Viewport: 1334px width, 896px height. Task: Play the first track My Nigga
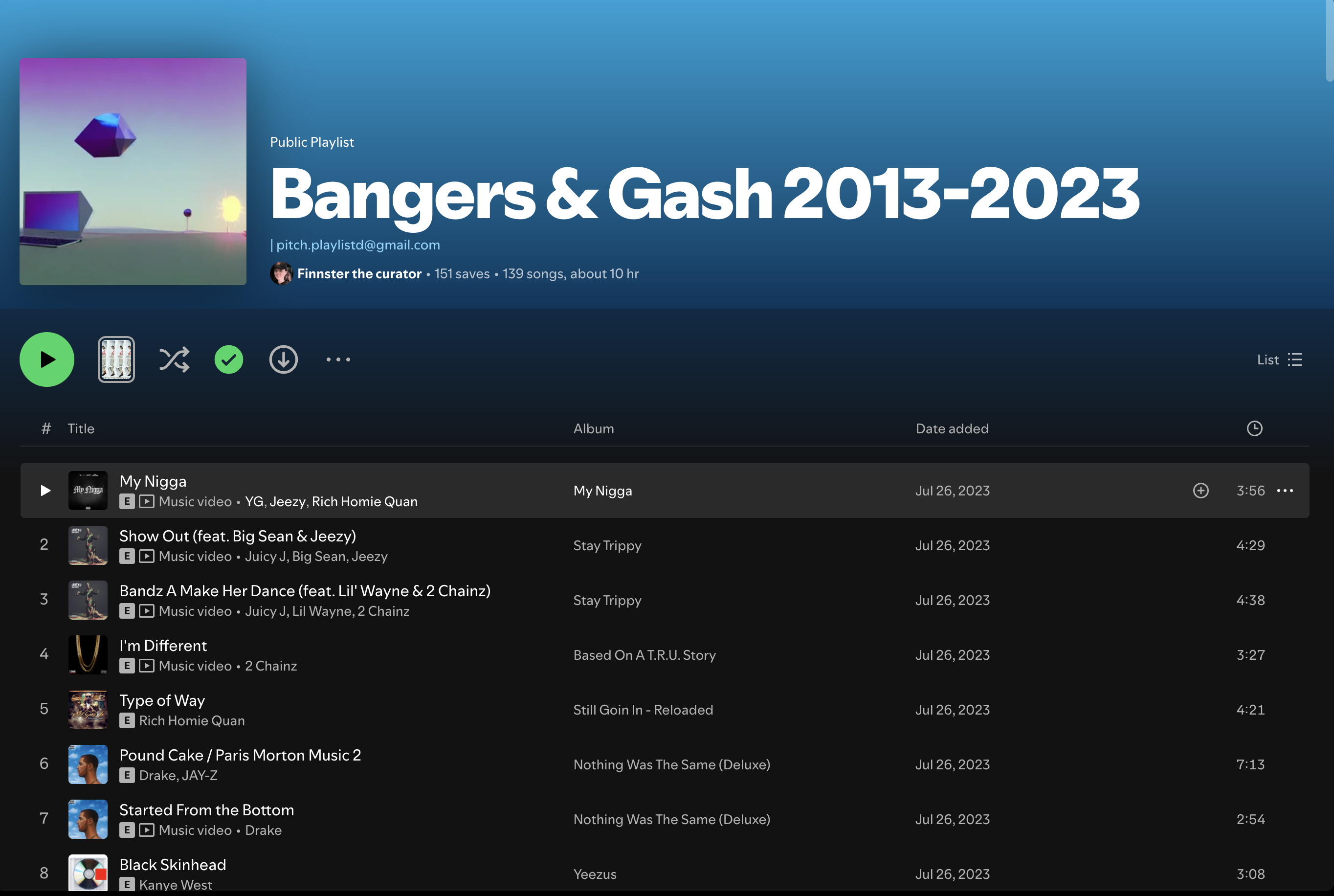(45, 490)
